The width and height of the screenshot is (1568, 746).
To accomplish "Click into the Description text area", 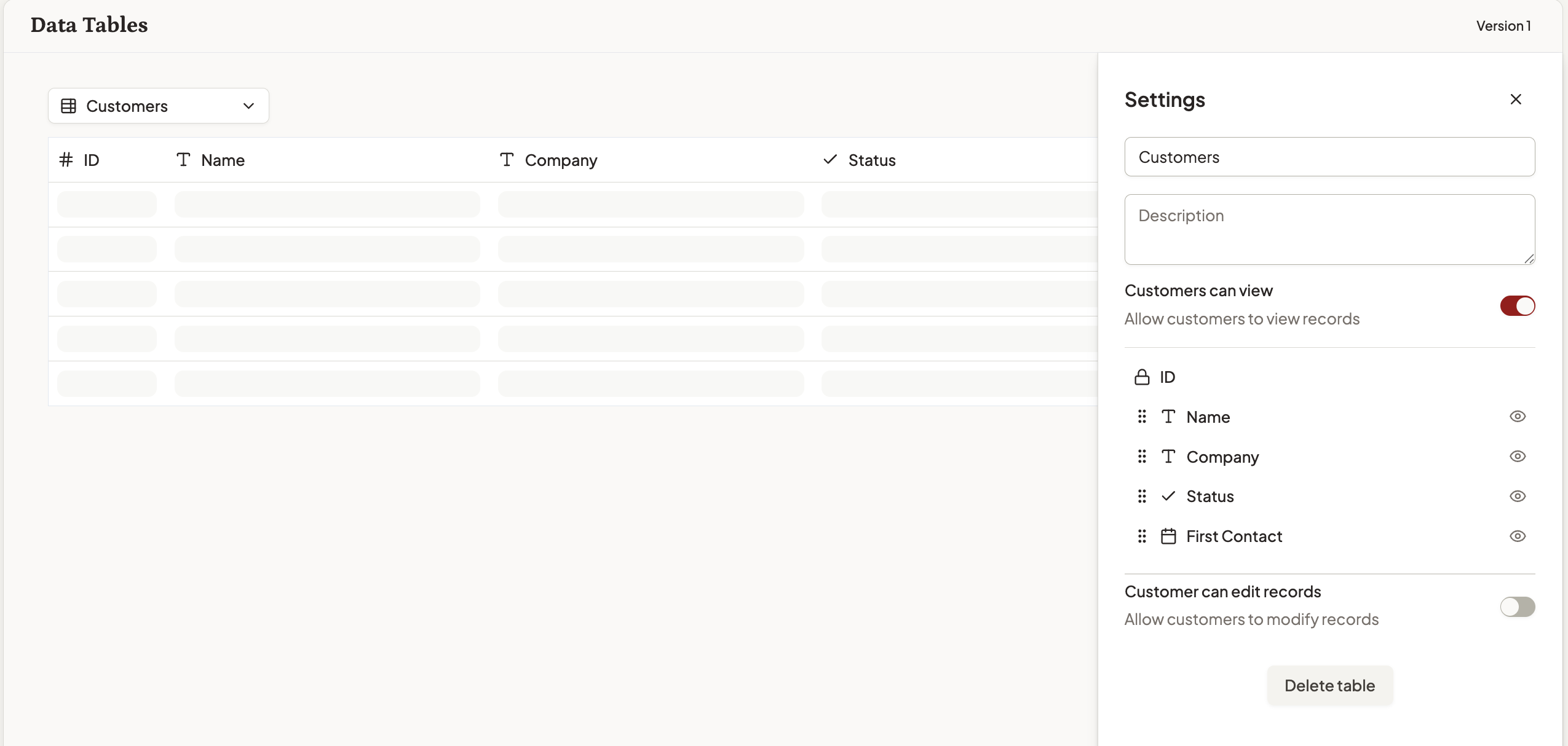I will click(1329, 229).
